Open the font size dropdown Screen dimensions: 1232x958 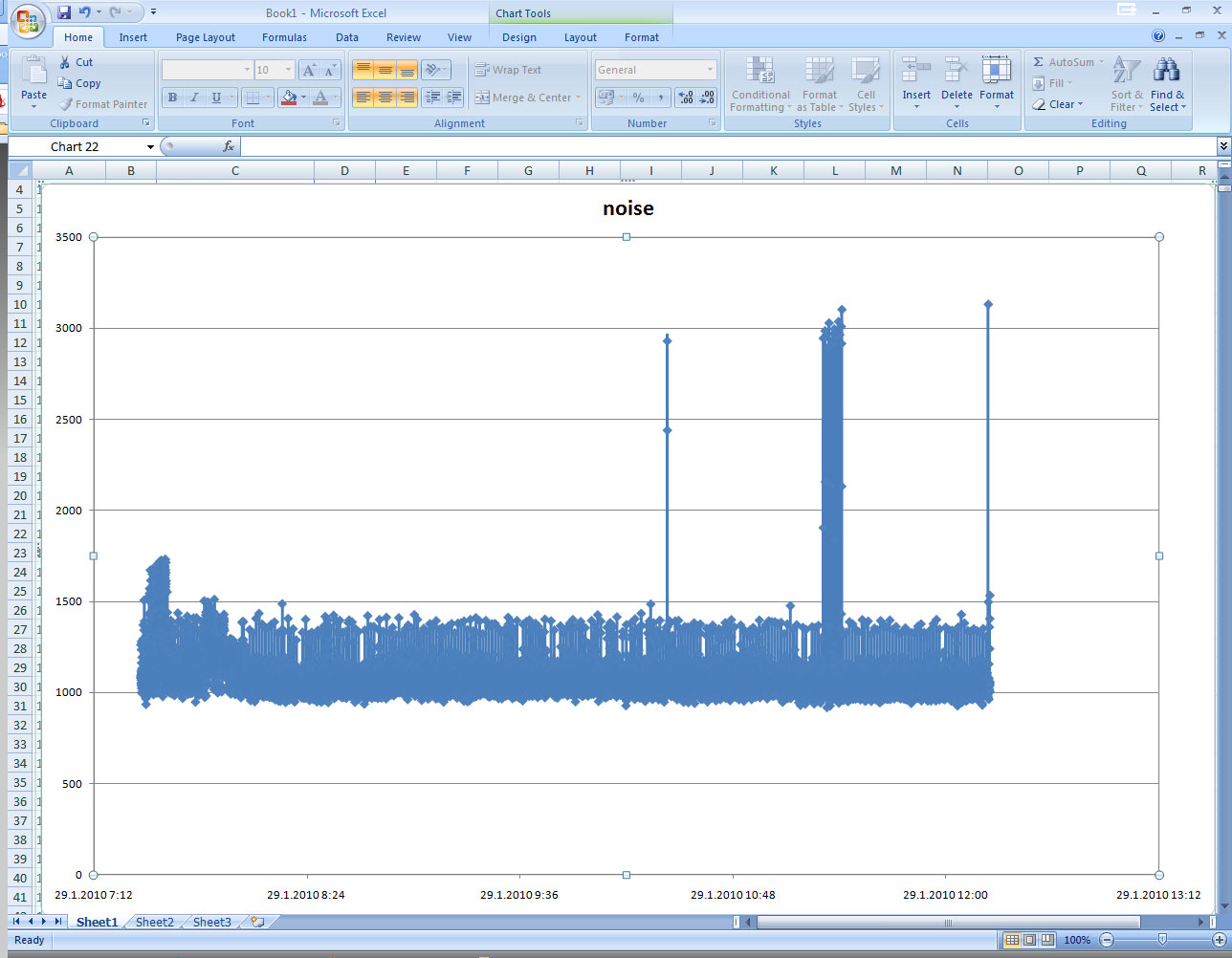[288, 70]
